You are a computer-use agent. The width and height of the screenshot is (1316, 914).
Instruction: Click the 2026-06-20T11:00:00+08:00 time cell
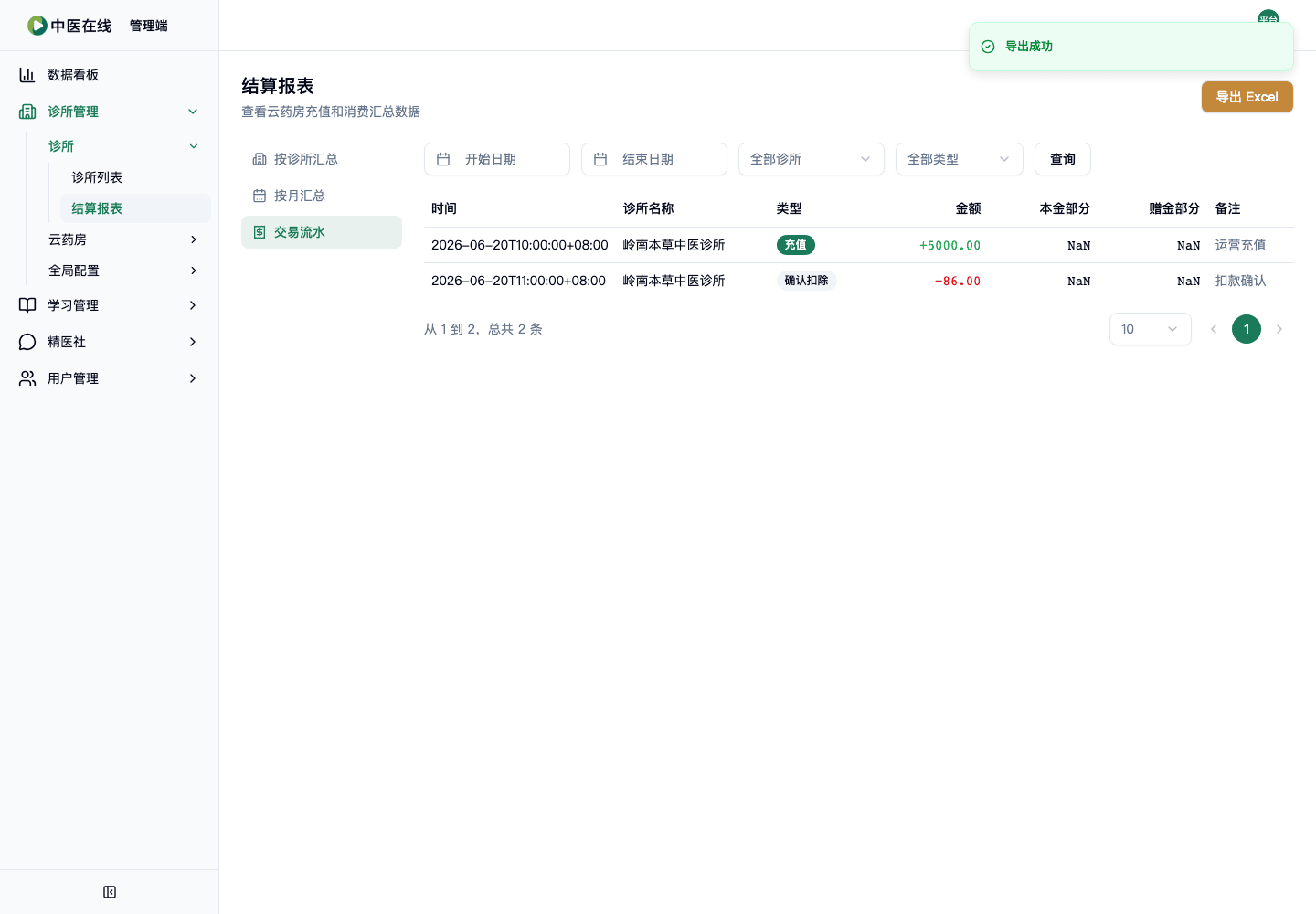pyautogui.click(x=519, y=281)
